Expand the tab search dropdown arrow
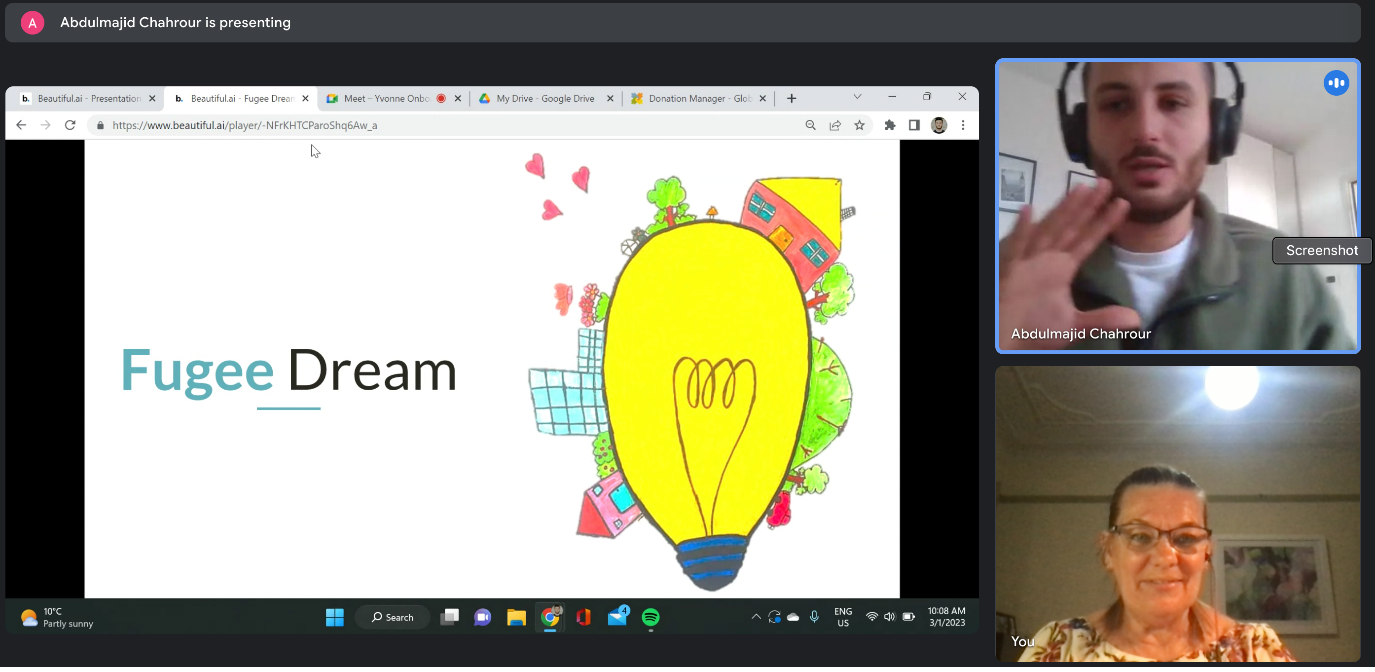Viewport: 1375px width, 672px height. pyautogui.click(x=857, y=97)
